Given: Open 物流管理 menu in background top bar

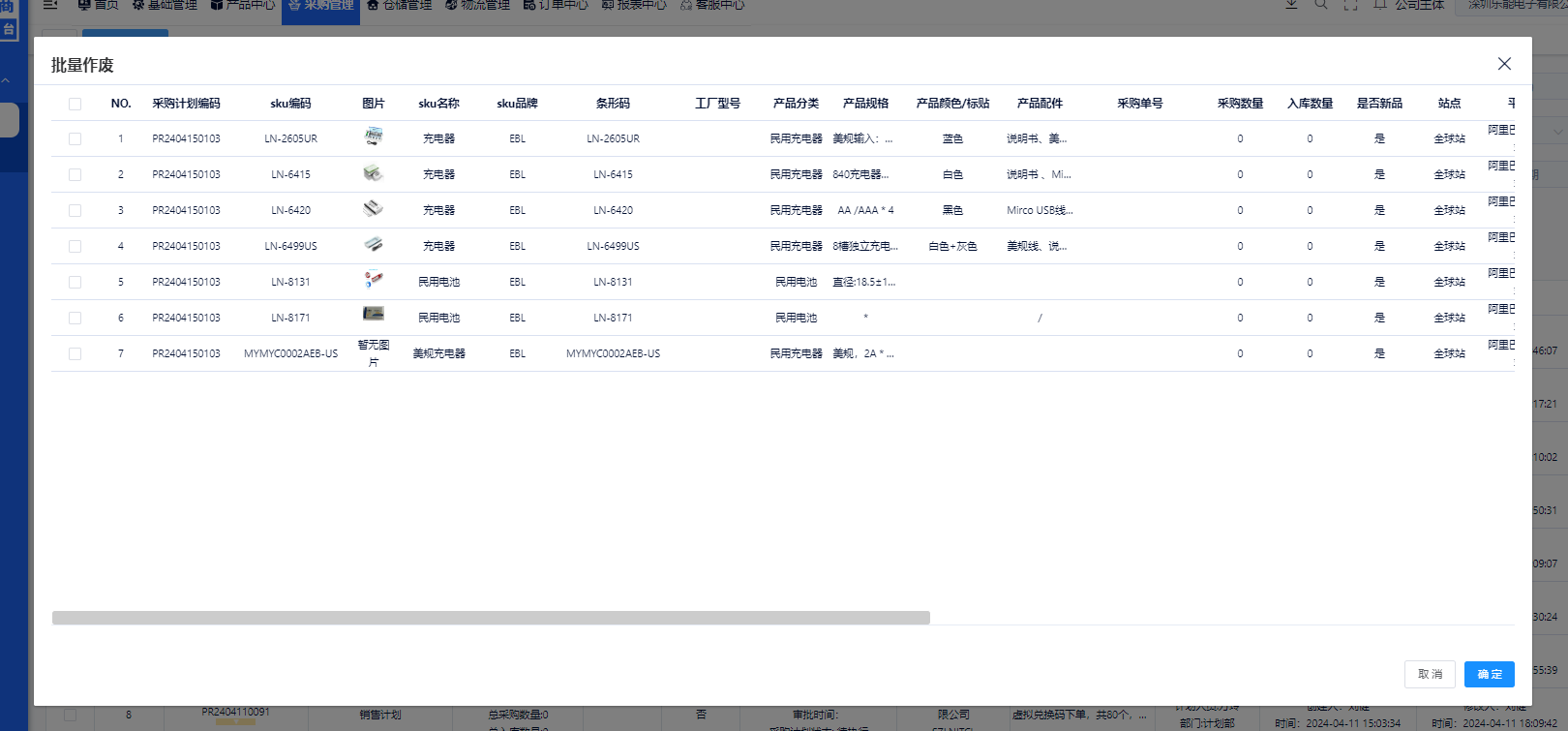Looking at the screenshot, I should [477, 6].
